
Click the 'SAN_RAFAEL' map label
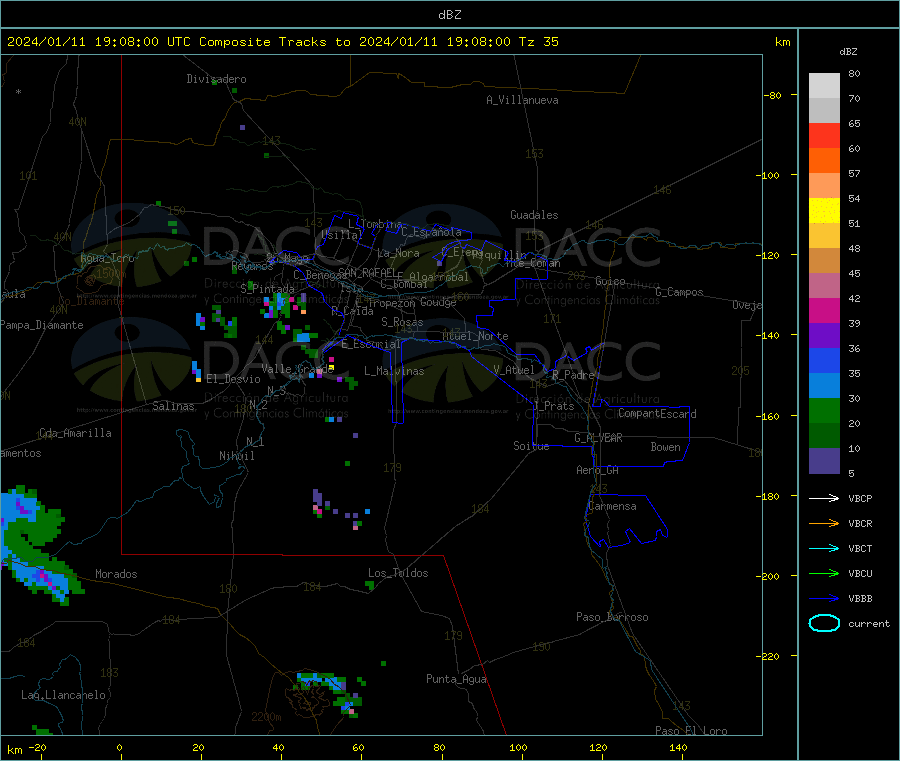click(x=367, y=272)
